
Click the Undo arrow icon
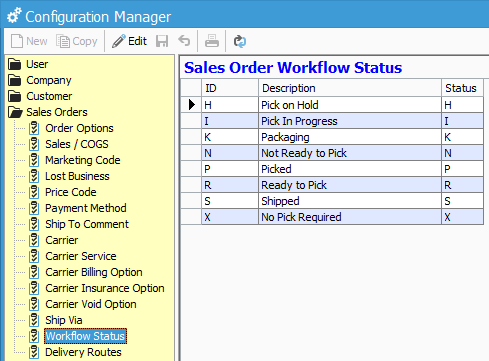184,41
